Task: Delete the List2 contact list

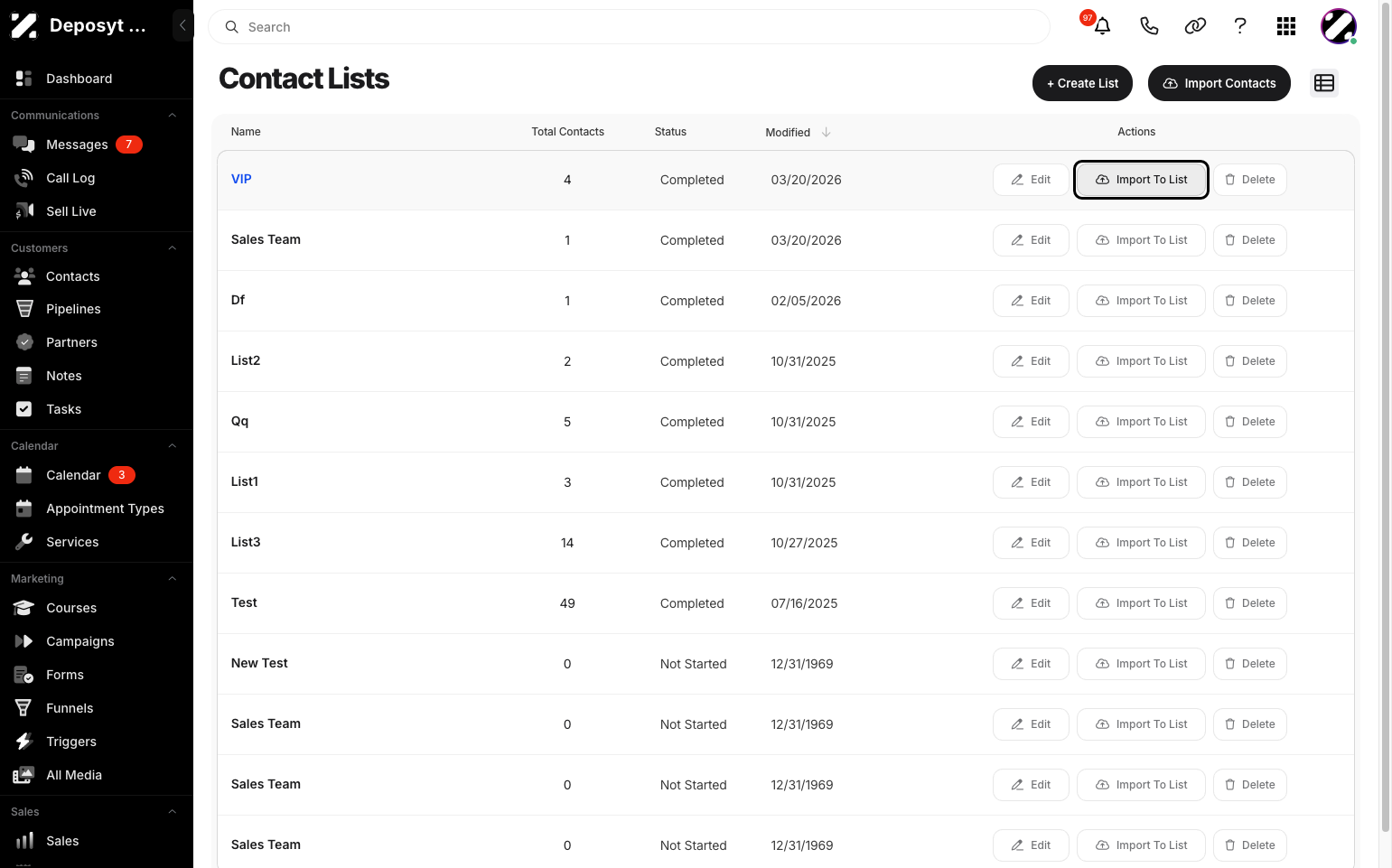Action: click(x=1249, y=361)
